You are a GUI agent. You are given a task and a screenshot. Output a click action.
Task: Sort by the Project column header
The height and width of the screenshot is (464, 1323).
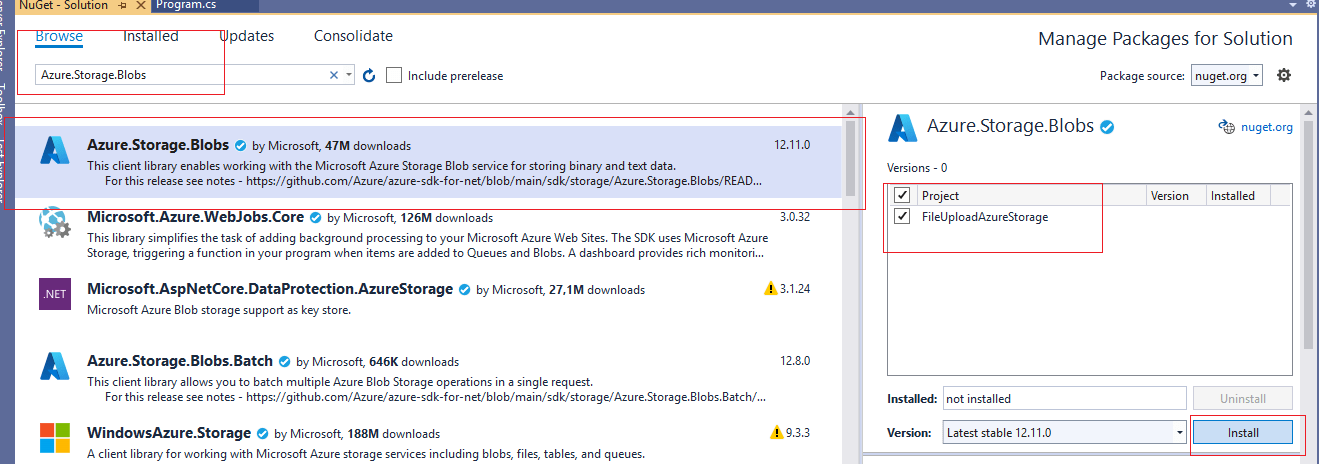pyautogui.click(x=1030, y=195)
